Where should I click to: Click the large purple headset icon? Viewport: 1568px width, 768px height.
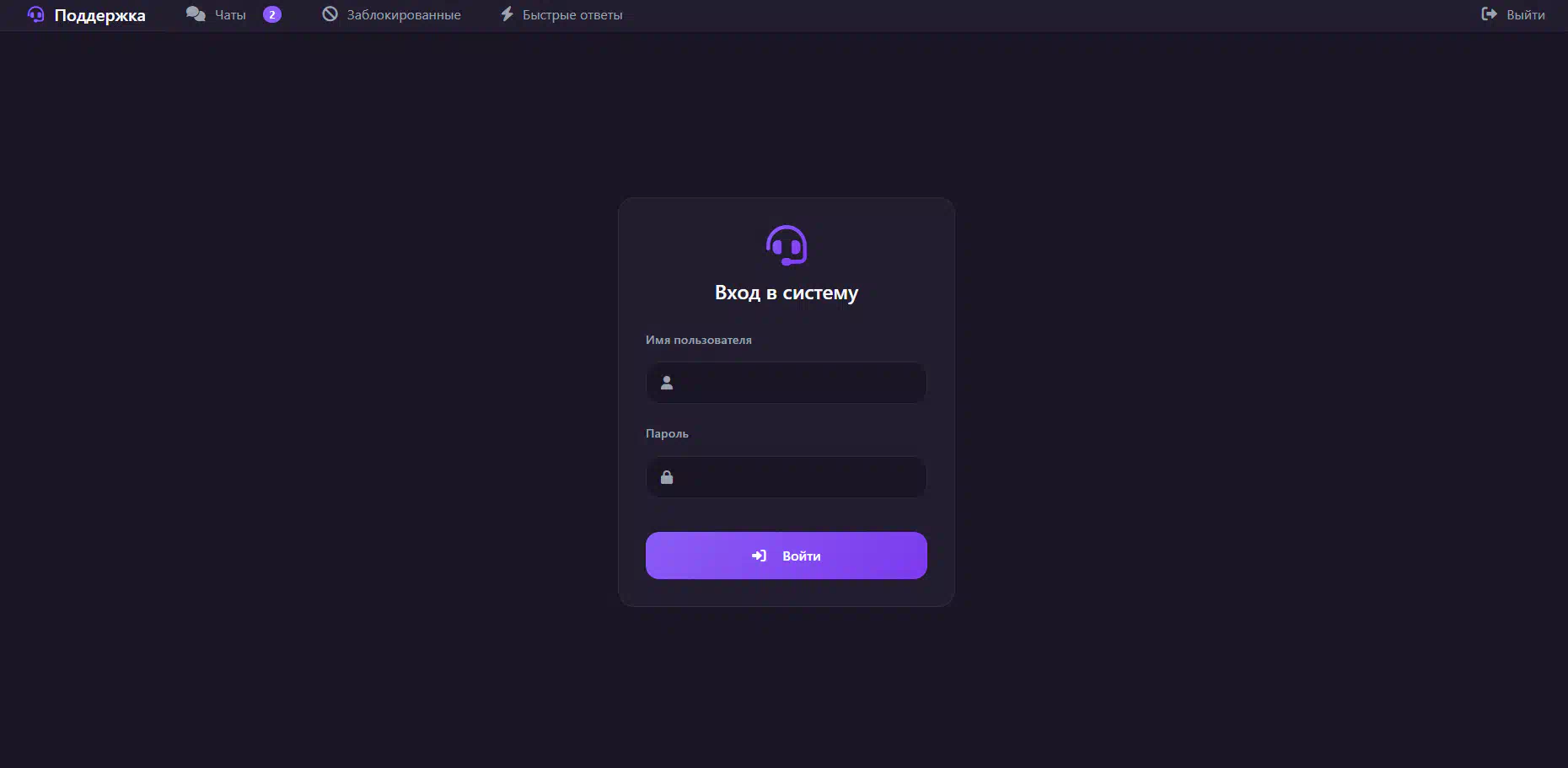point(787,245)
